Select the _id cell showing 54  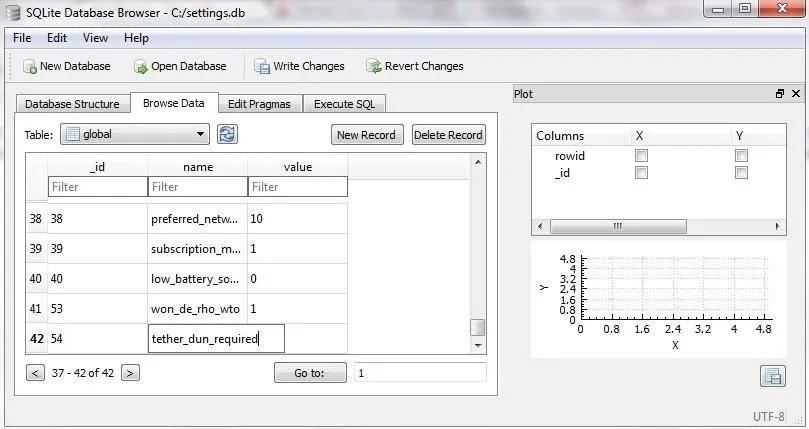coord(98,339)
